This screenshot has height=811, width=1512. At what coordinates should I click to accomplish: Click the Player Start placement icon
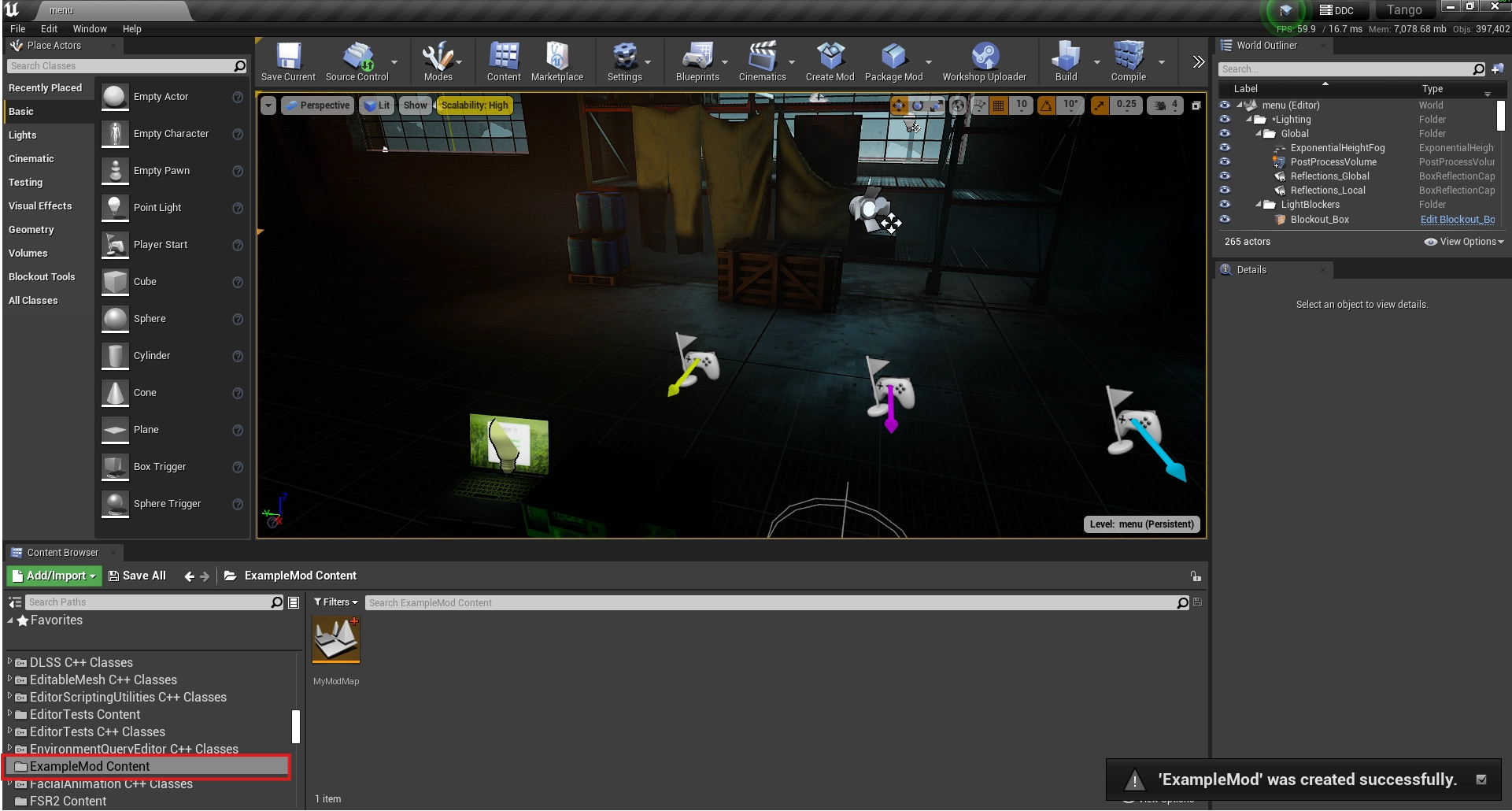[x=115, y=245]
